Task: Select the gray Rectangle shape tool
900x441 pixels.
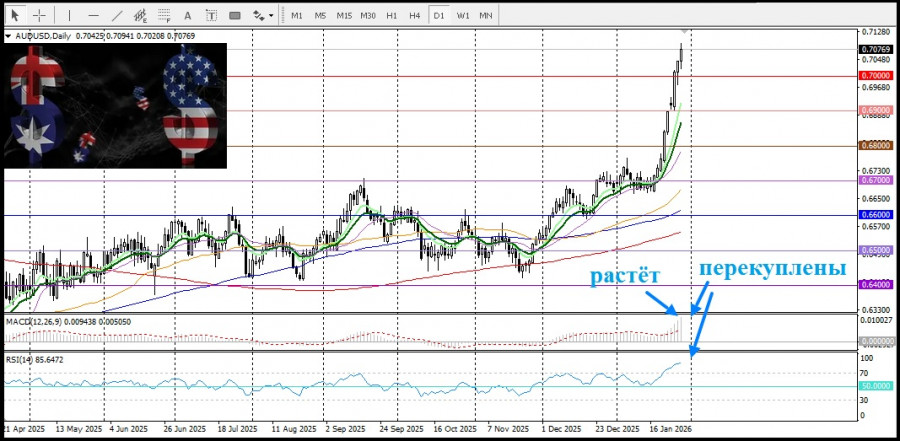Action: coord(235,16)
